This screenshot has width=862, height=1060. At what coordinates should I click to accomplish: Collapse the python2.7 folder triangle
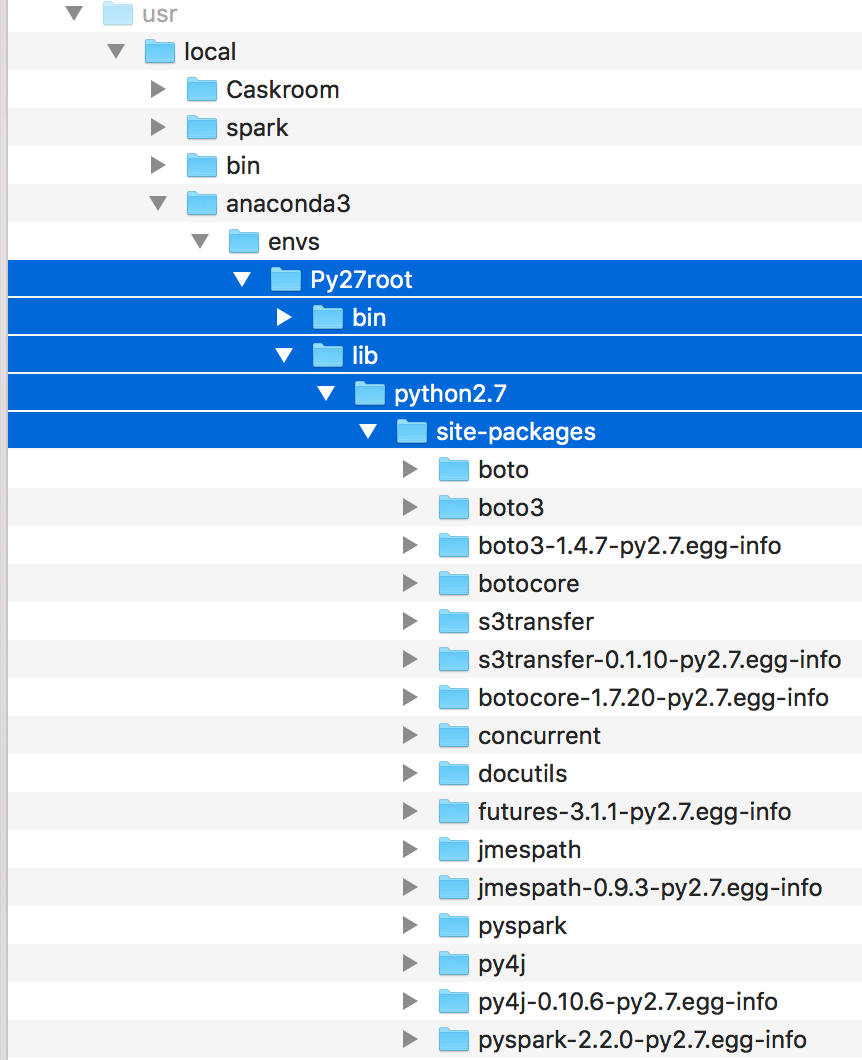pyautogui.click(x=326, y=393)
